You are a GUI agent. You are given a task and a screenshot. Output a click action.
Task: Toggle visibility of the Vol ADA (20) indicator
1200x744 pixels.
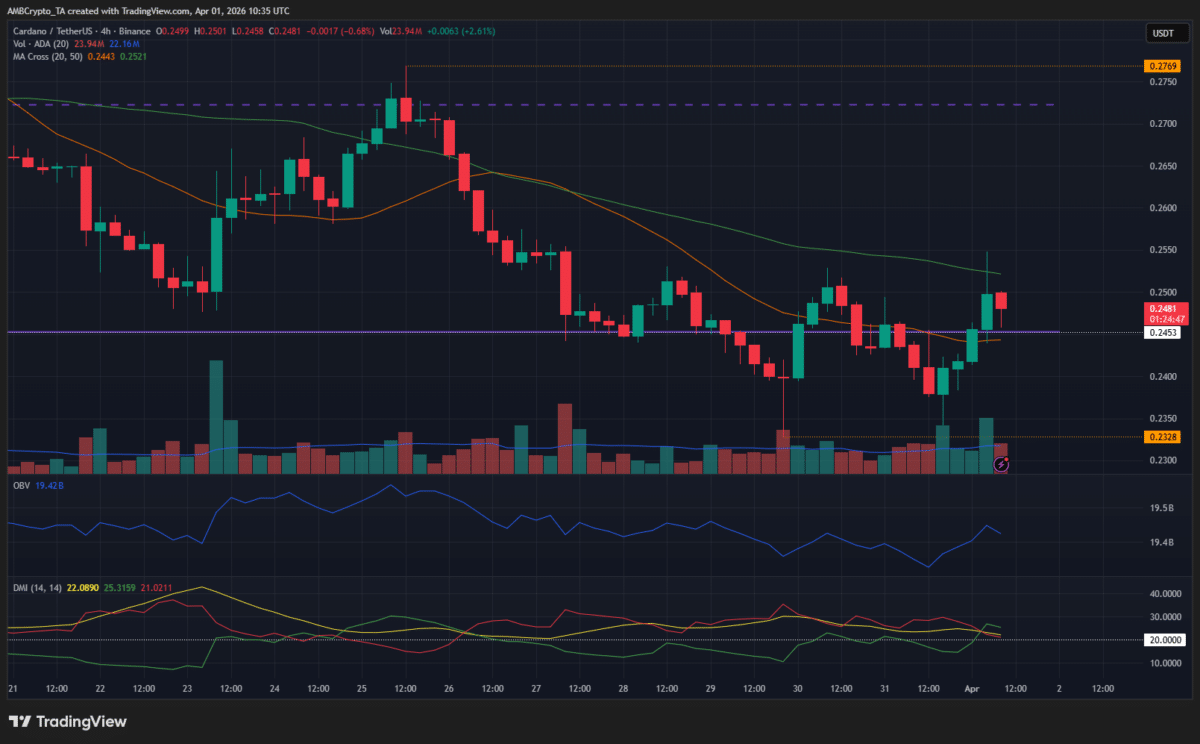tap(43, 44)
